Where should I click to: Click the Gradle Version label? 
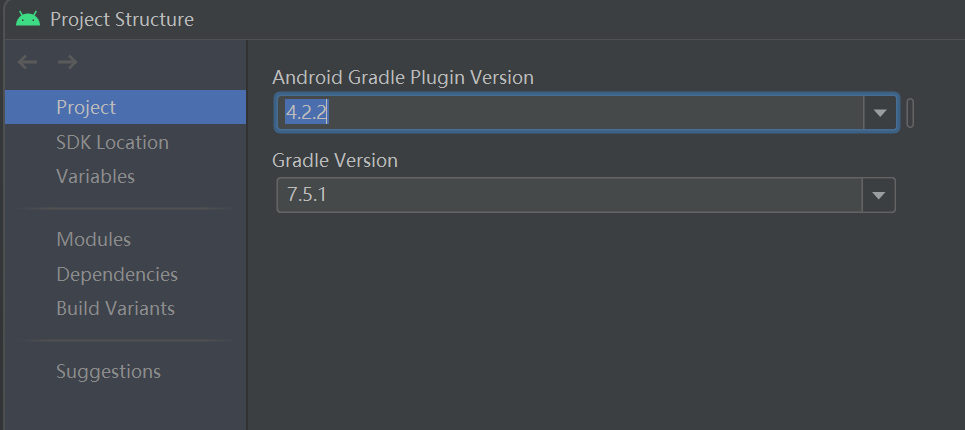[x=335, y=160]
